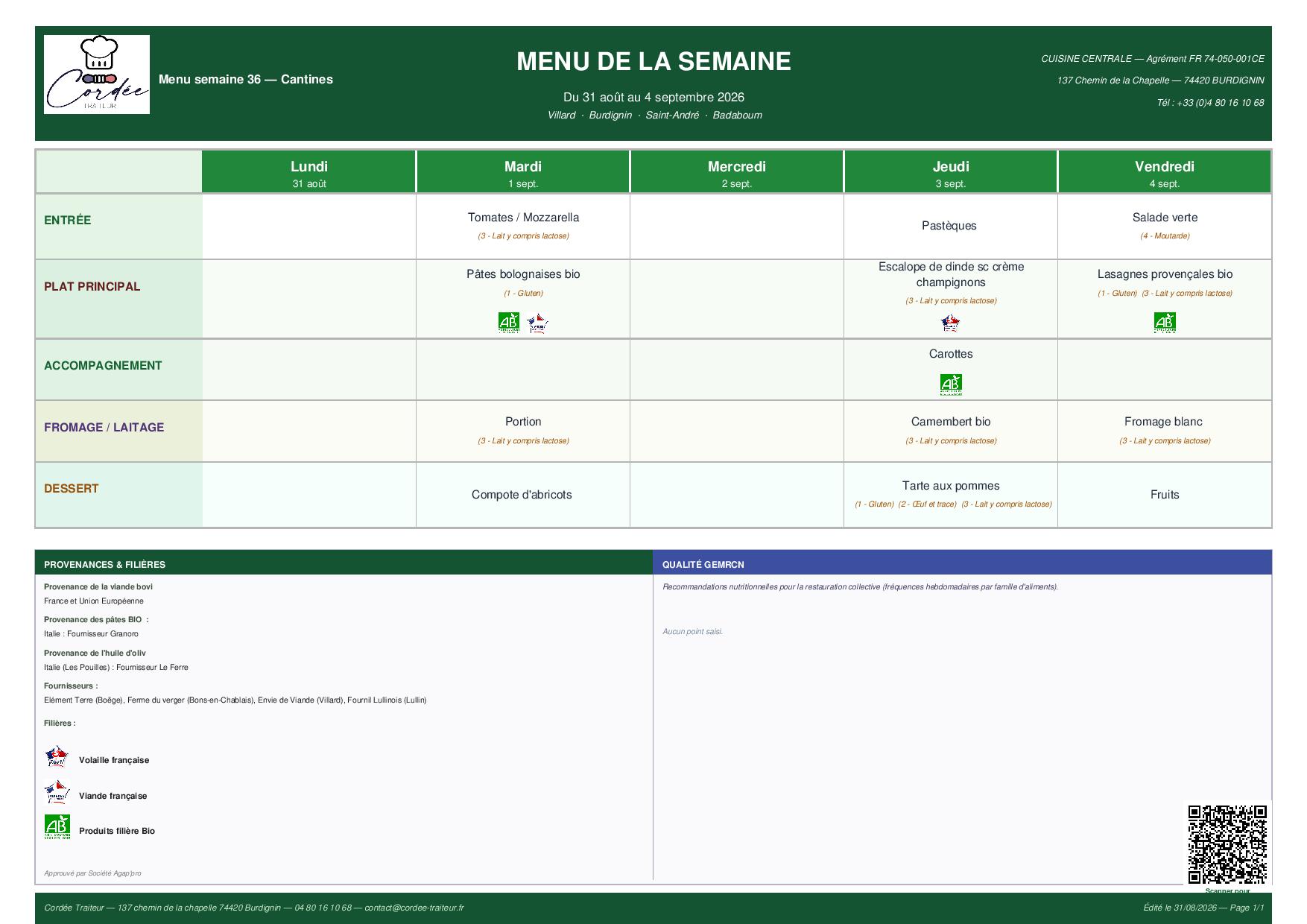Viewport: 1307px width, 924px height.
Task: Click the Gluten allergen note under Pâtes bolognaises
Action: (x=523, y=294)
